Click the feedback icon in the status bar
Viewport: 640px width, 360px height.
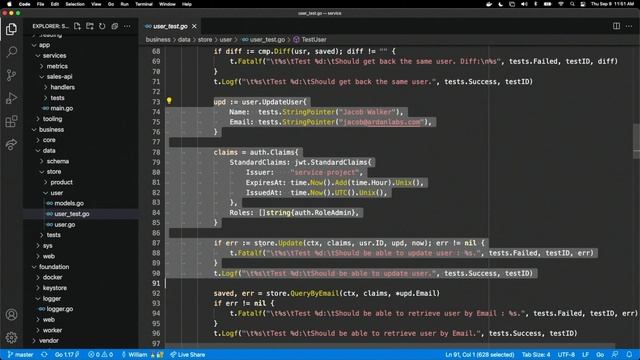pyautogui.click(x=615, y=355)
